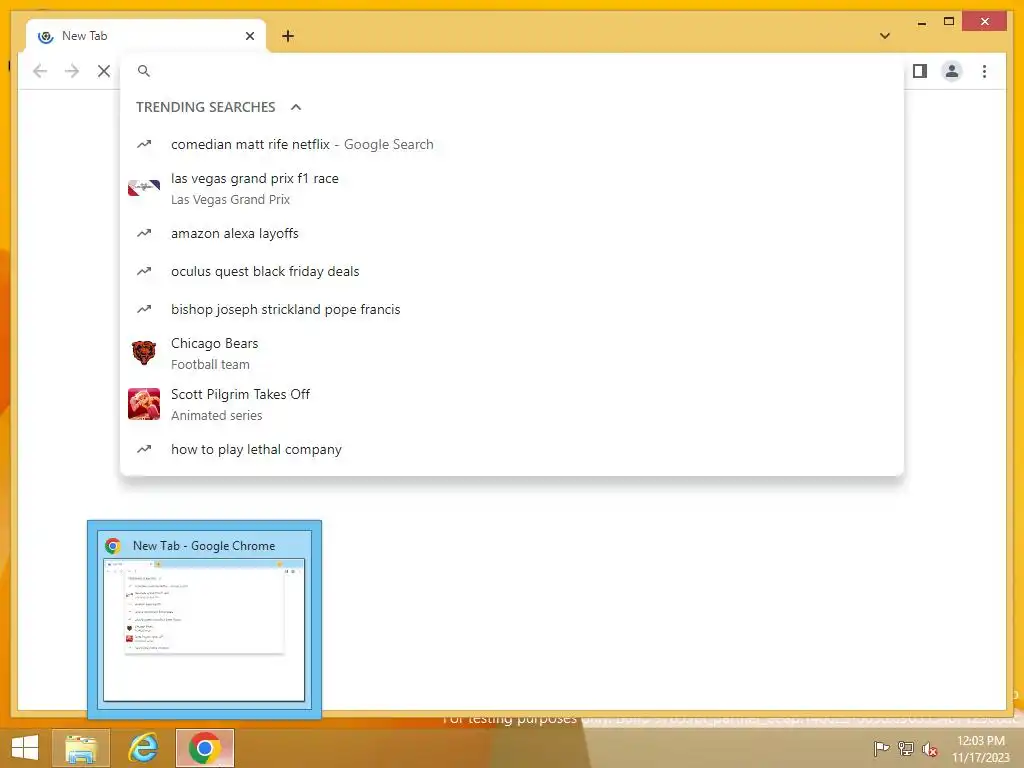Select suggestion oculus quest black friday deals

point(512,271)
